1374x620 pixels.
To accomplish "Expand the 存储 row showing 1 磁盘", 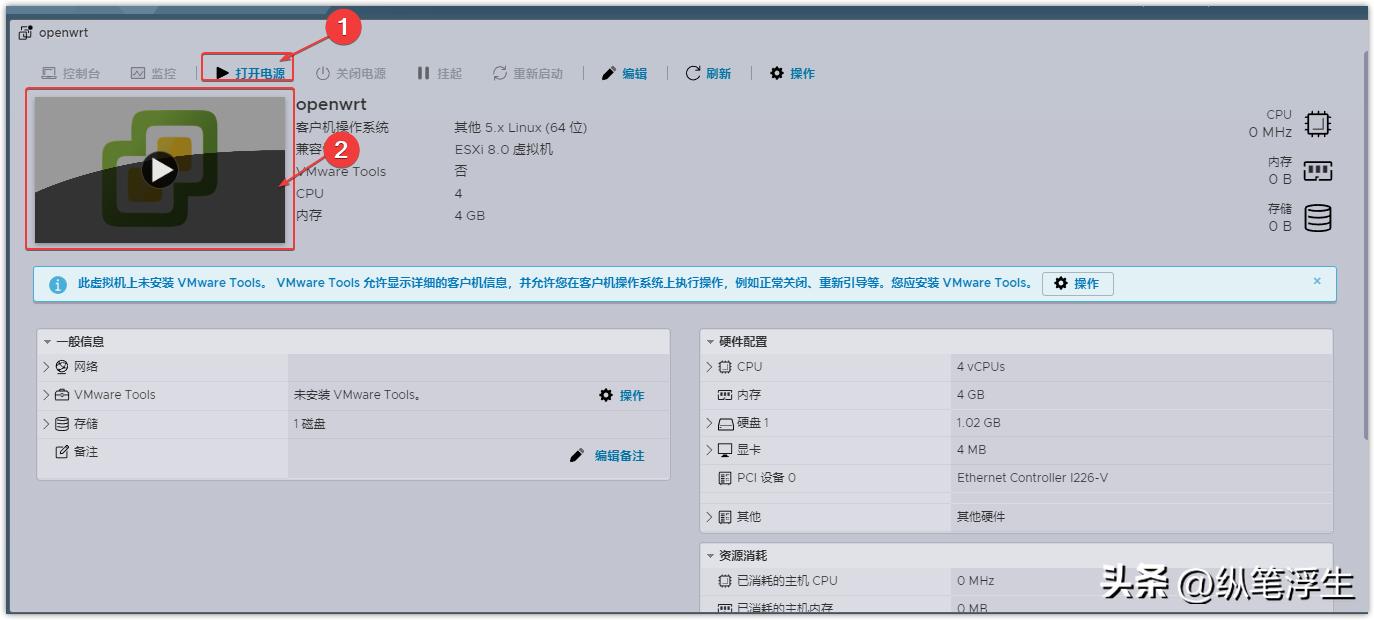I will [46, 422].
